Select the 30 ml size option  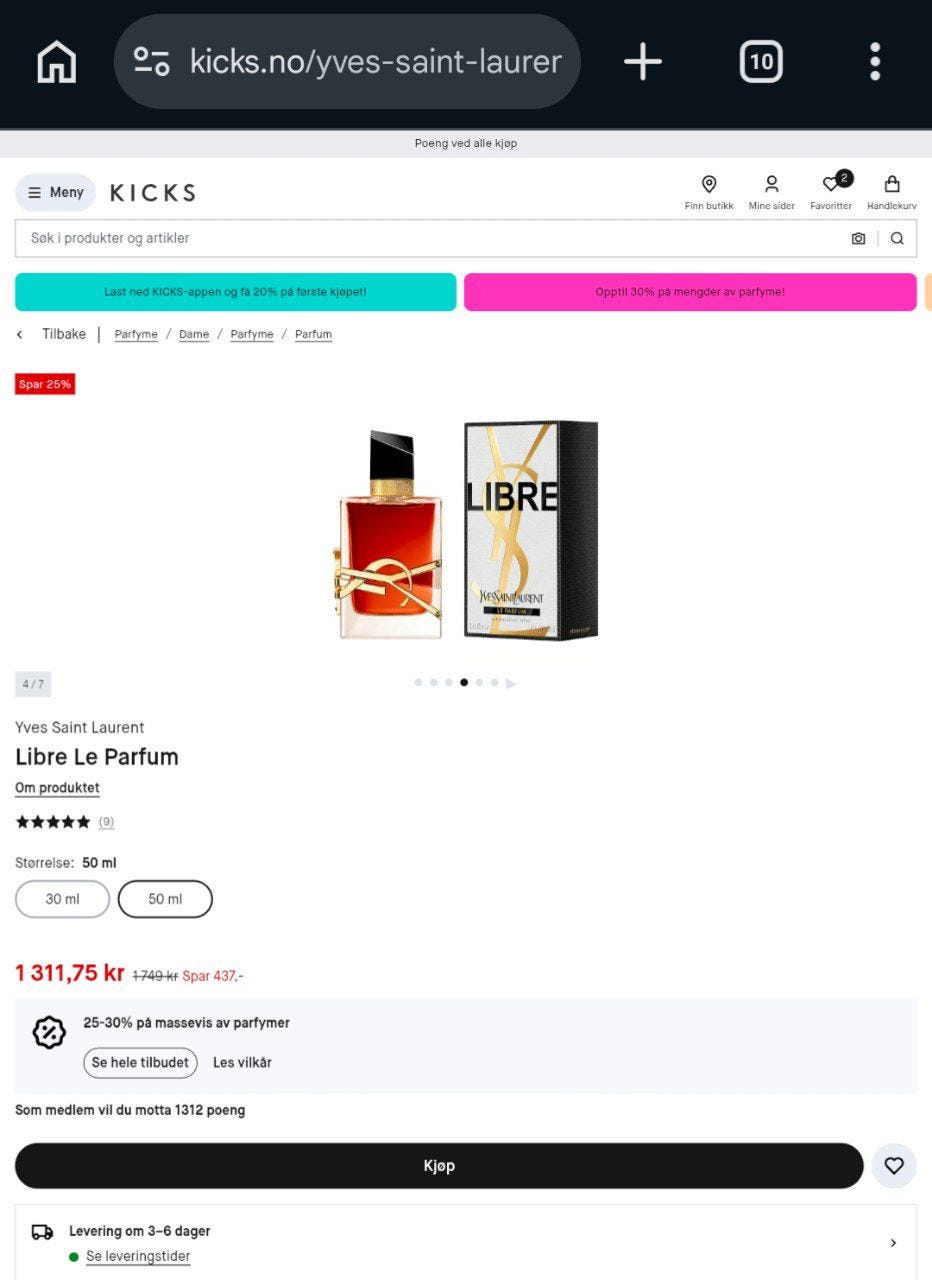point(62,899)
